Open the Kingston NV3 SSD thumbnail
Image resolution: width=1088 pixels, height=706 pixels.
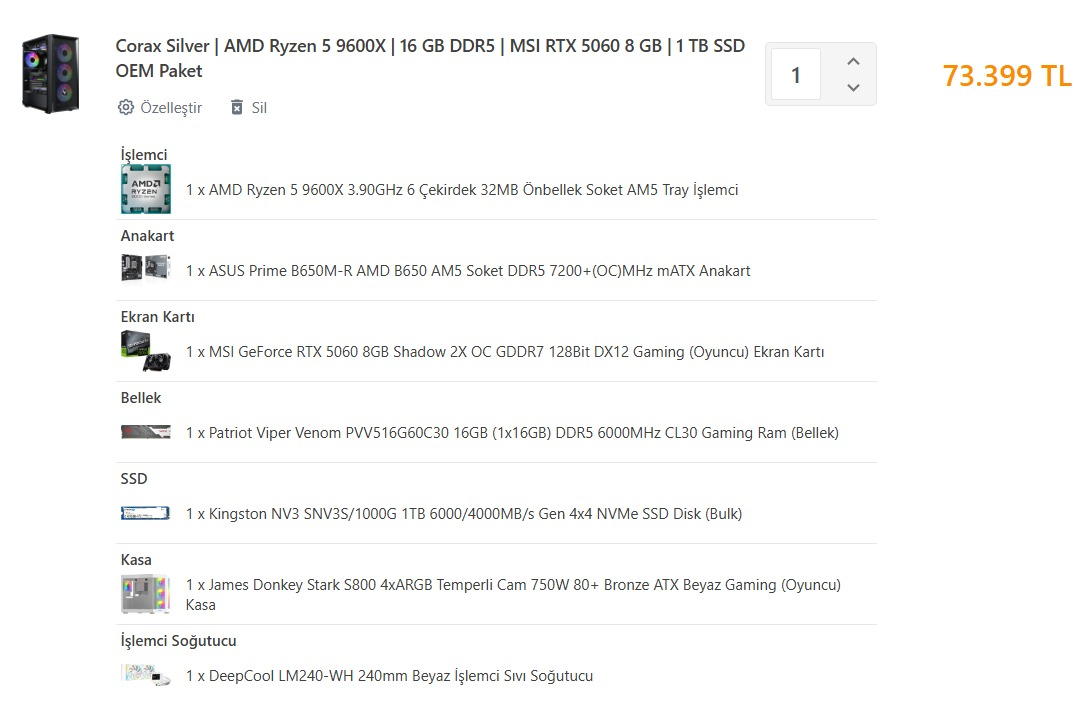tap(146, 513)
